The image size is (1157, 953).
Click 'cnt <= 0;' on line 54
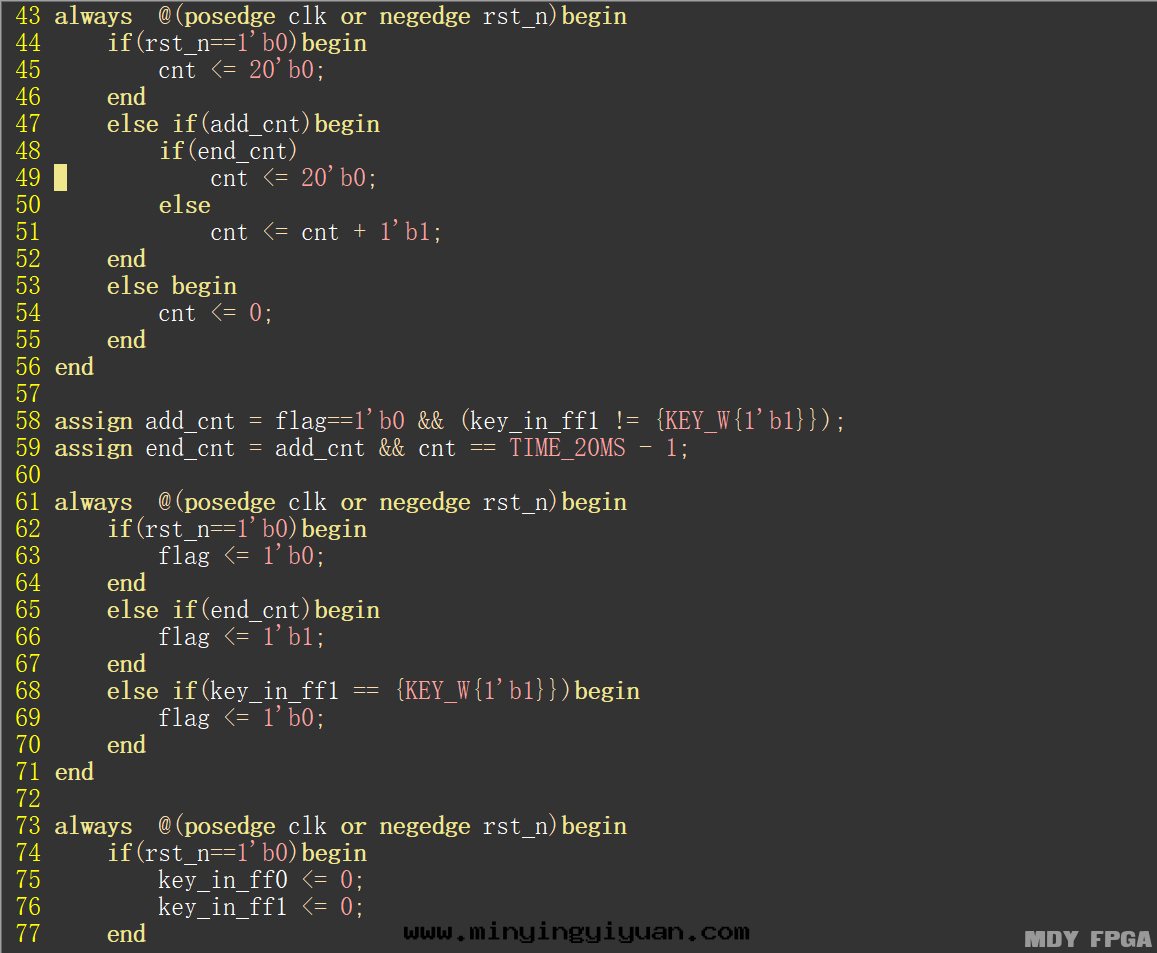pyautogui.click(x=215, y=313)
